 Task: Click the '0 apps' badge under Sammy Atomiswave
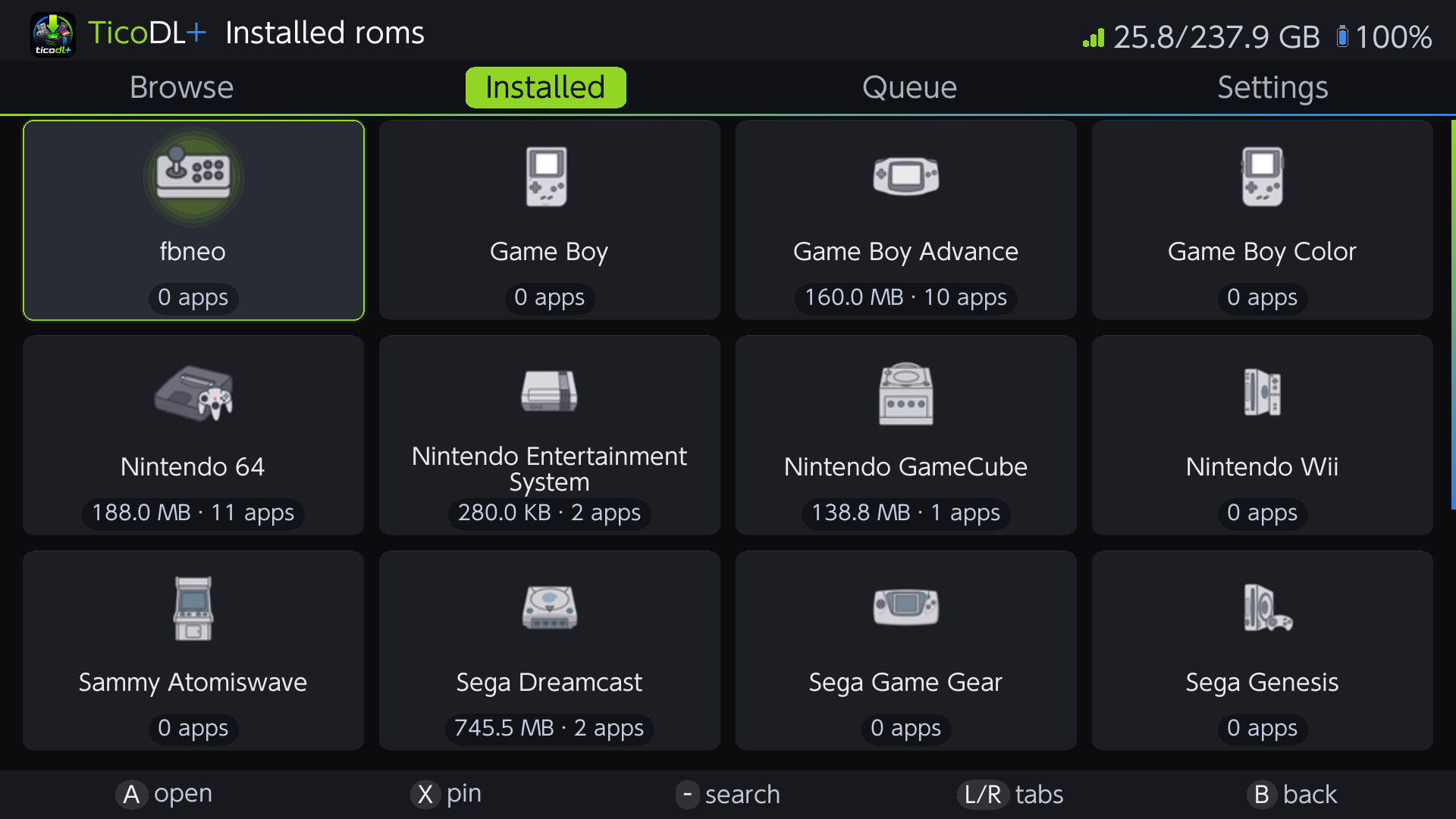[x=193, y=728]
